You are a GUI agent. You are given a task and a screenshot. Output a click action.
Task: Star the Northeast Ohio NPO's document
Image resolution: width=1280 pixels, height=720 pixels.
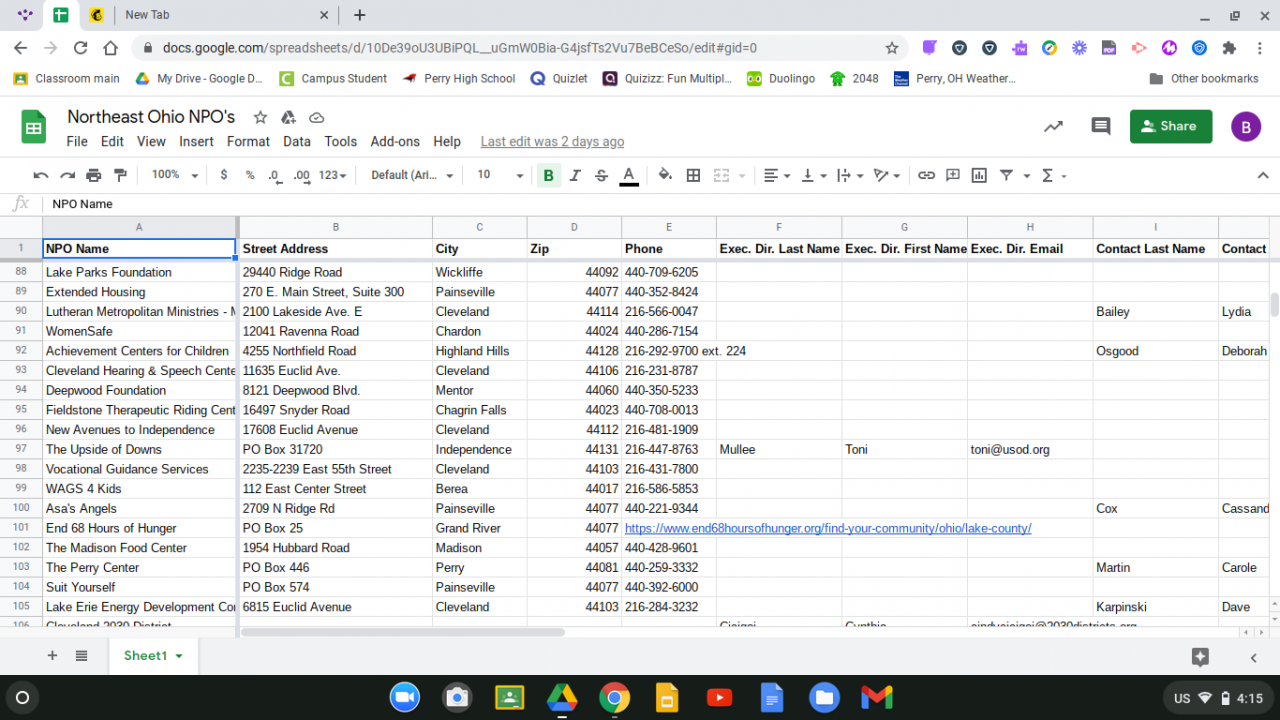coord(260,117)
